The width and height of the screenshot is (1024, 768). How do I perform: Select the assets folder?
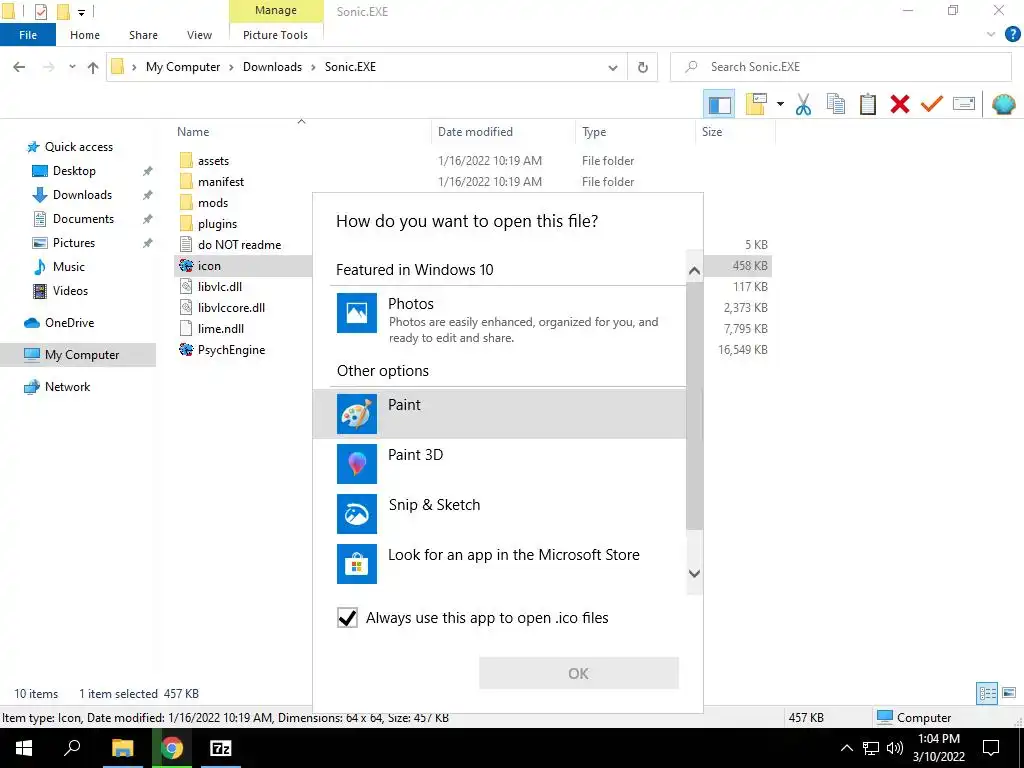(214, 161)
